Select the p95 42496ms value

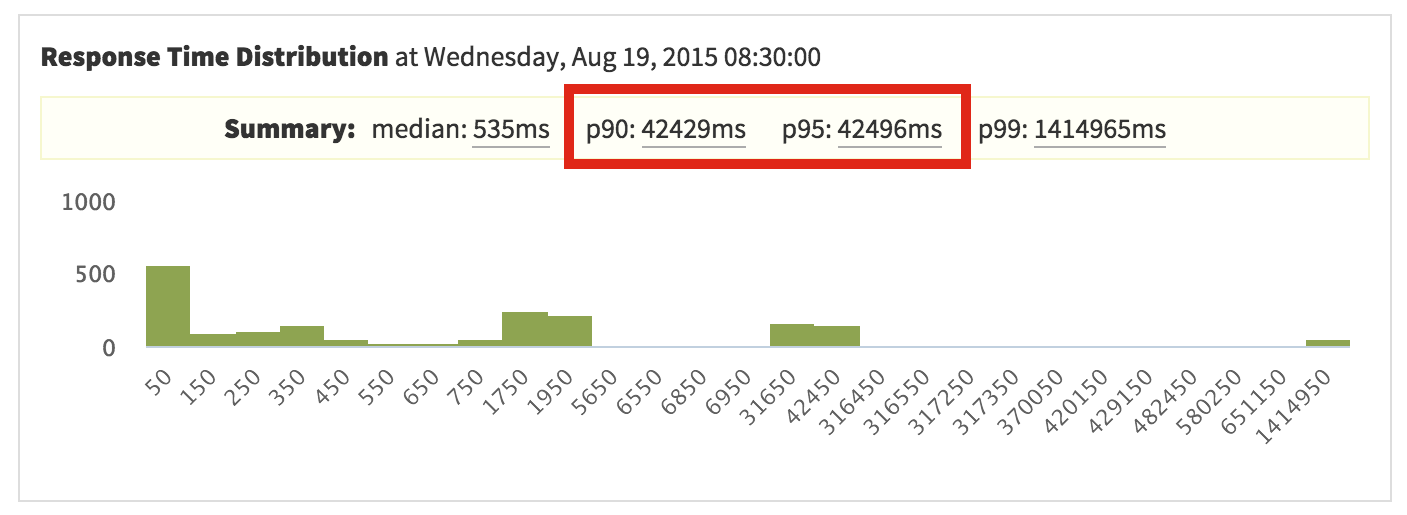pos(889,130)
